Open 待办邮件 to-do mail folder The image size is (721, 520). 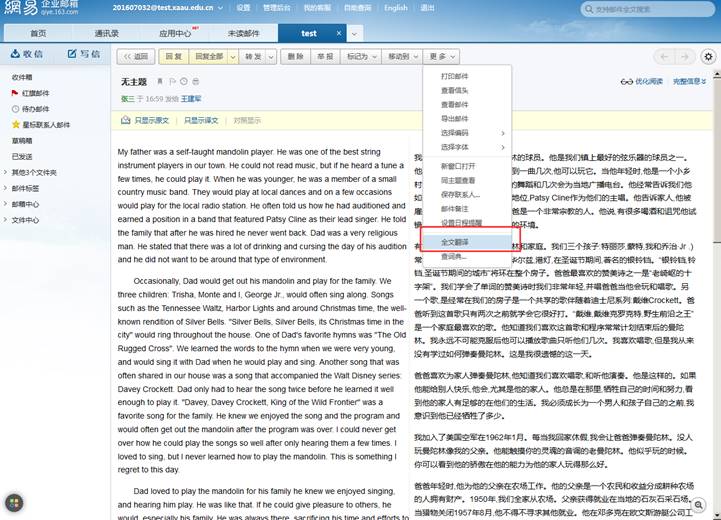pos(31,109)
